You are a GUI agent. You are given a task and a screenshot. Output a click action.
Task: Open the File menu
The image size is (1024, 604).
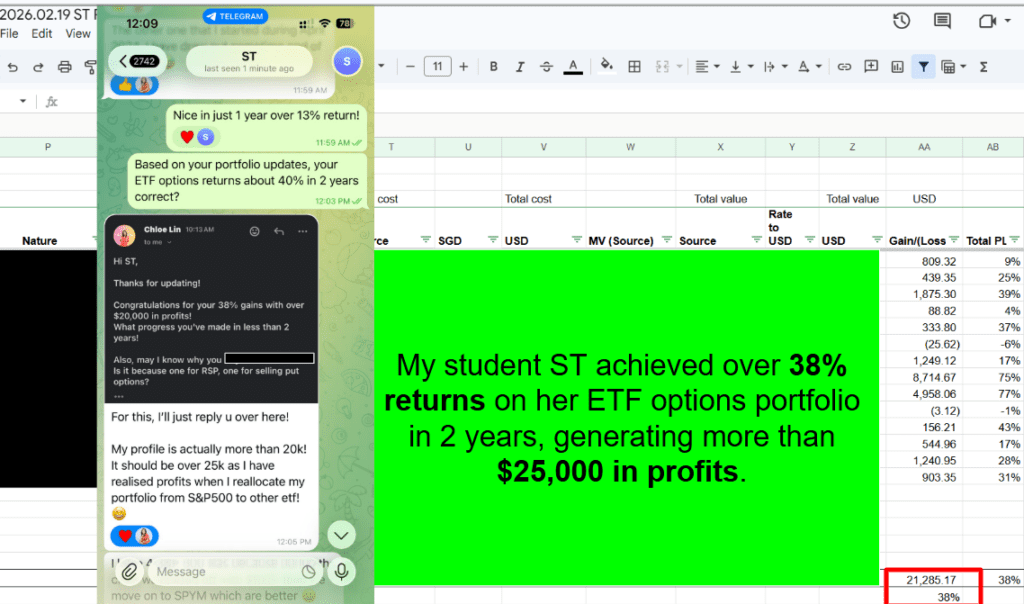pos(9,33)
